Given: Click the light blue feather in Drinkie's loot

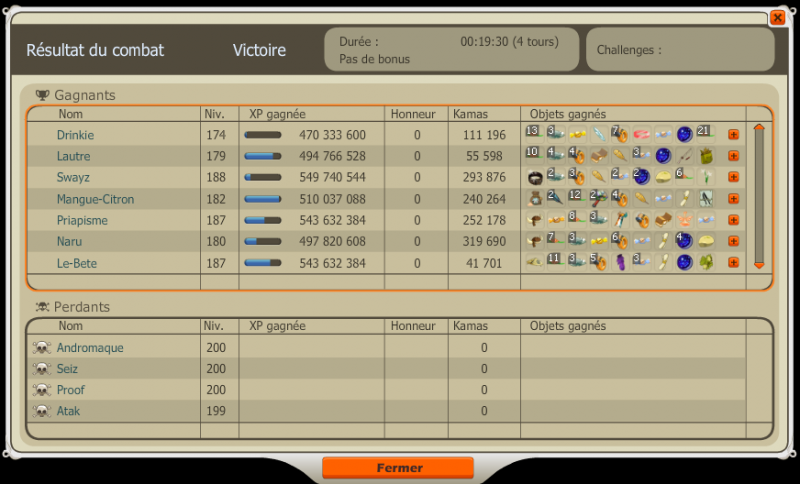Looking at the screenshot, I should 599,135.
